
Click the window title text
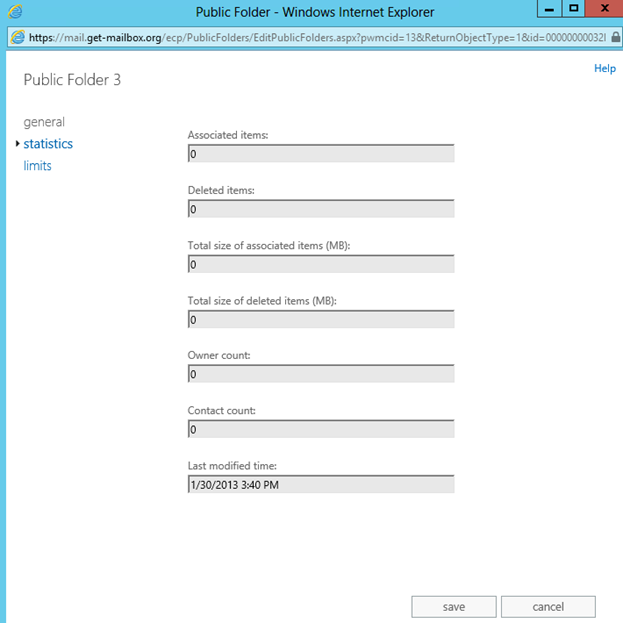tap(315, 12)
